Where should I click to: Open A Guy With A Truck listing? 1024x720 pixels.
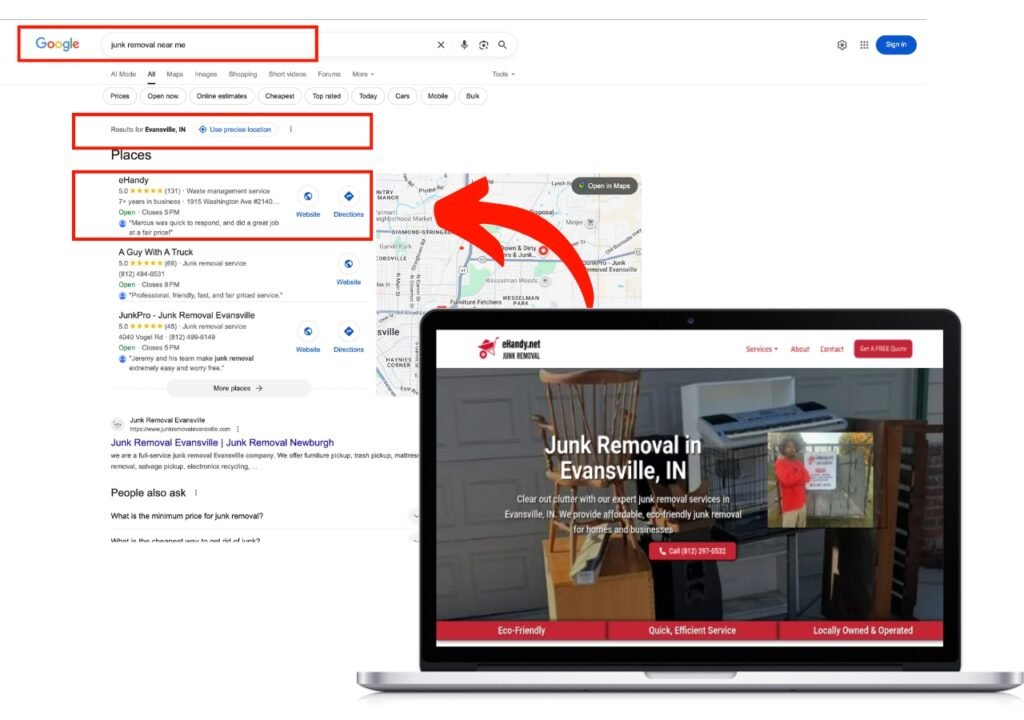155,252
